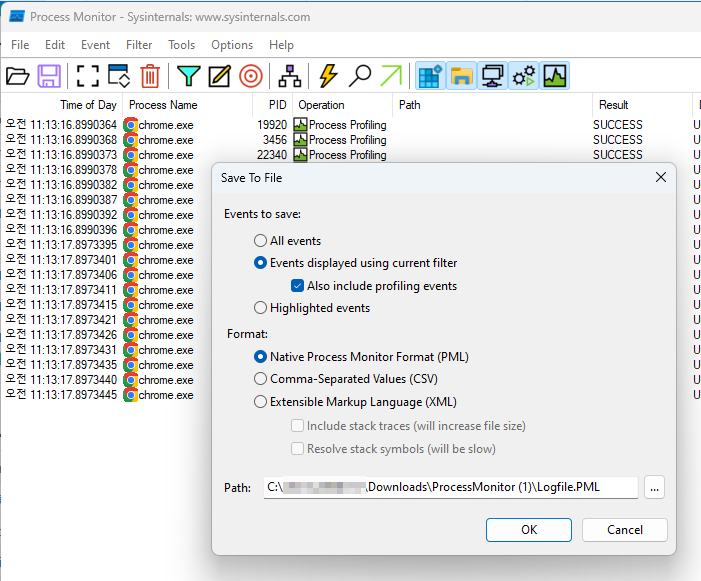The image size is (701, 581).
Task: Select the Include Process From Window target icon
Action: click(x=251, y=76)
